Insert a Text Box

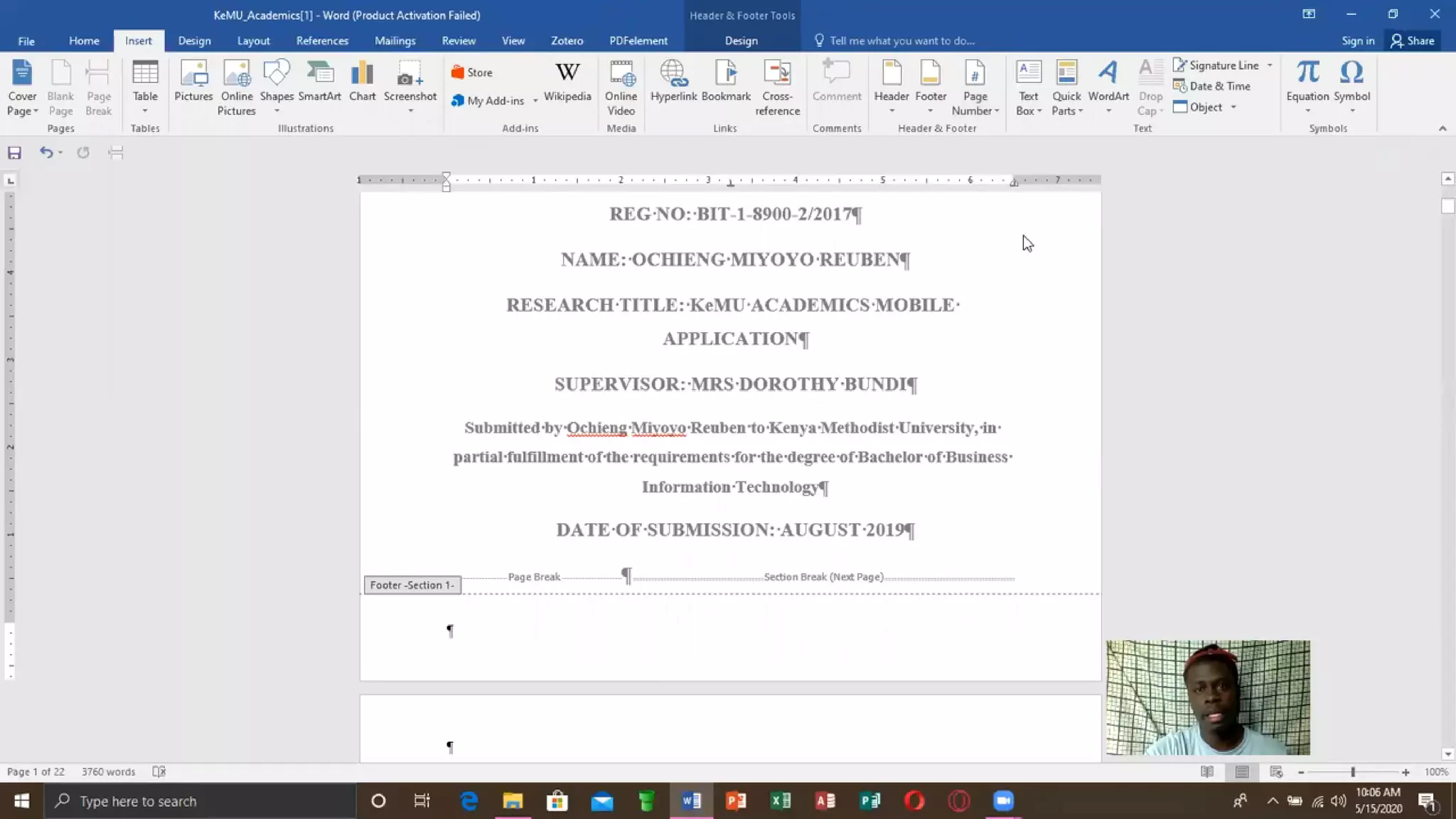1029,88
